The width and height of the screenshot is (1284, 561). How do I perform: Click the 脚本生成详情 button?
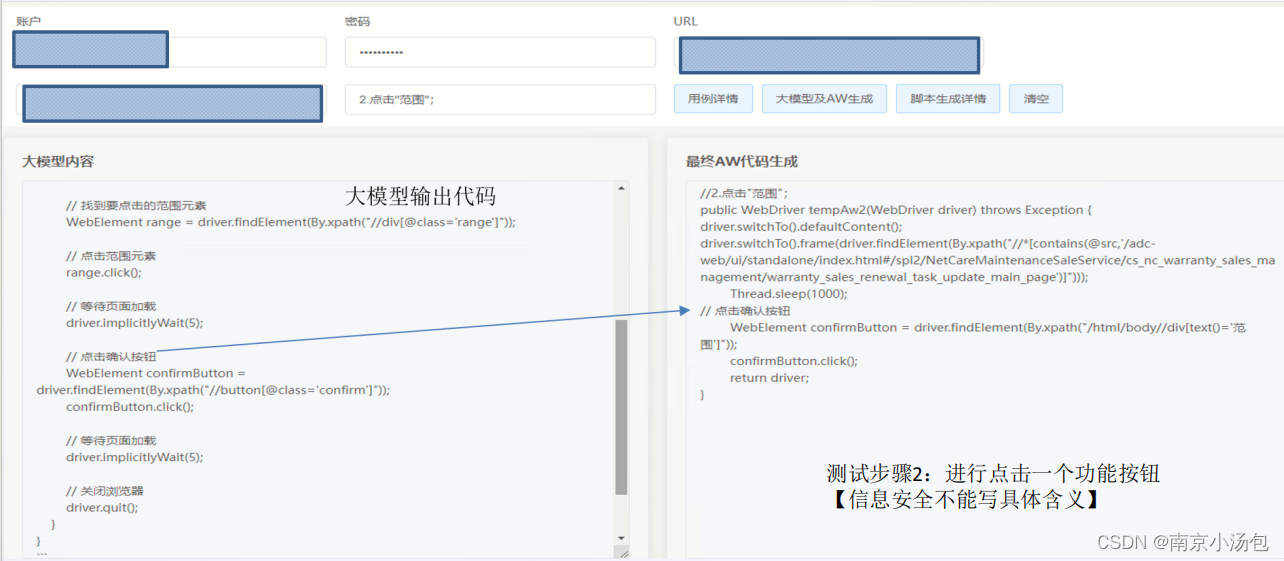[948, 99]
